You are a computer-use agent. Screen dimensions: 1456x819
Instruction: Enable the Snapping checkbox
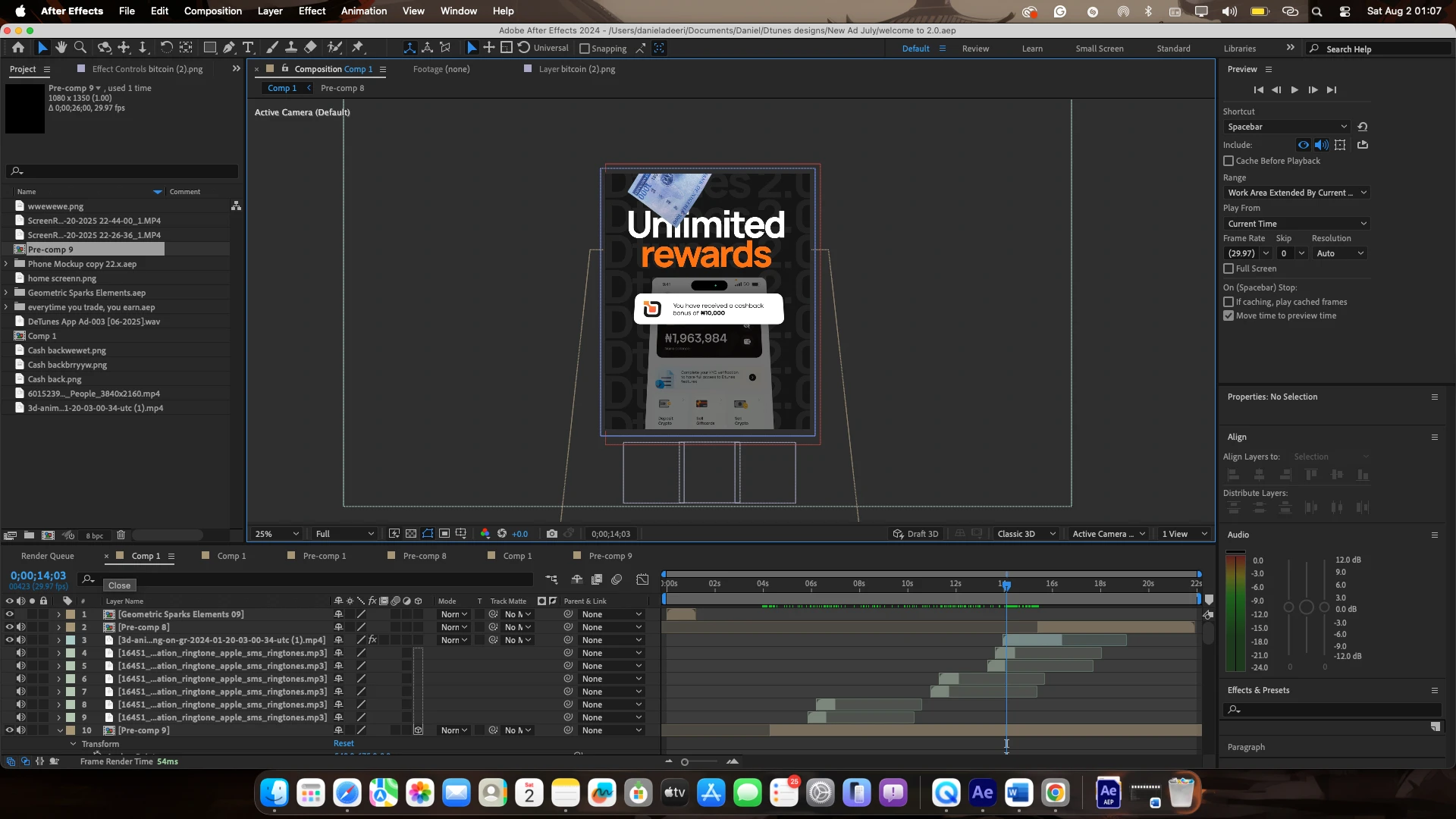tap(585, 49)
